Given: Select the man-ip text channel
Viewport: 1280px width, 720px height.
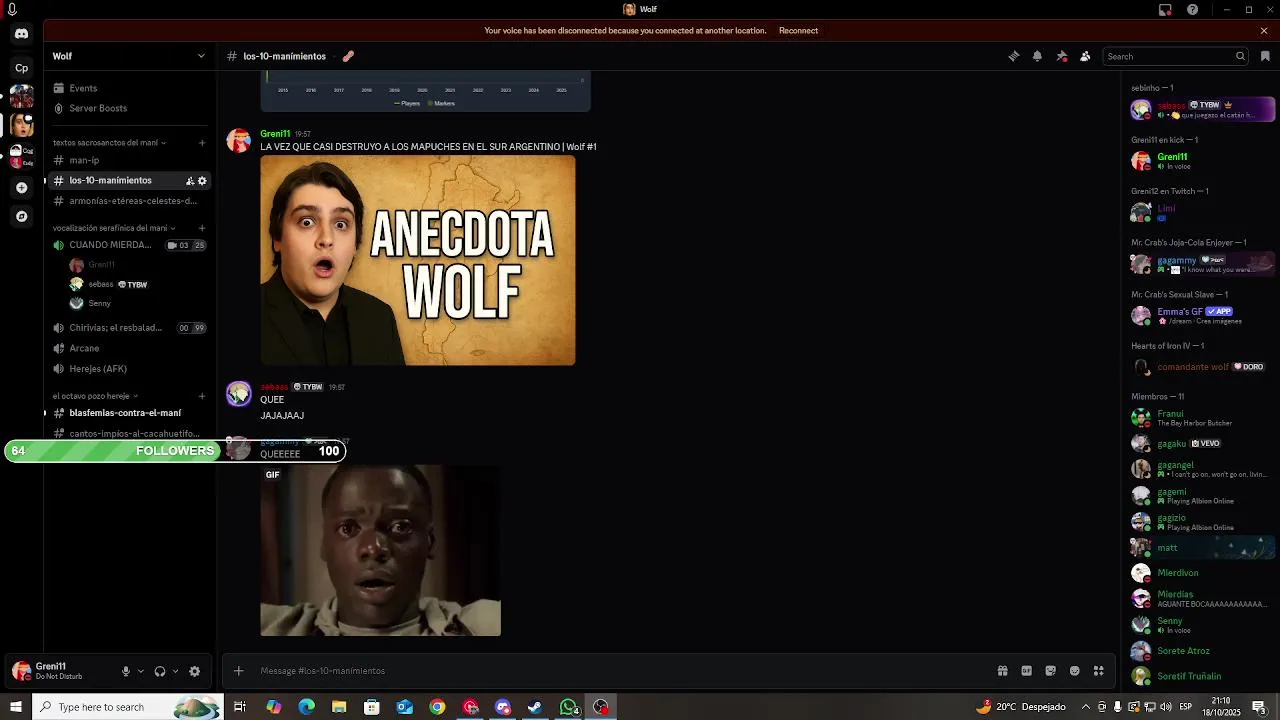Looking at the screenshot, I should [128, 160].
